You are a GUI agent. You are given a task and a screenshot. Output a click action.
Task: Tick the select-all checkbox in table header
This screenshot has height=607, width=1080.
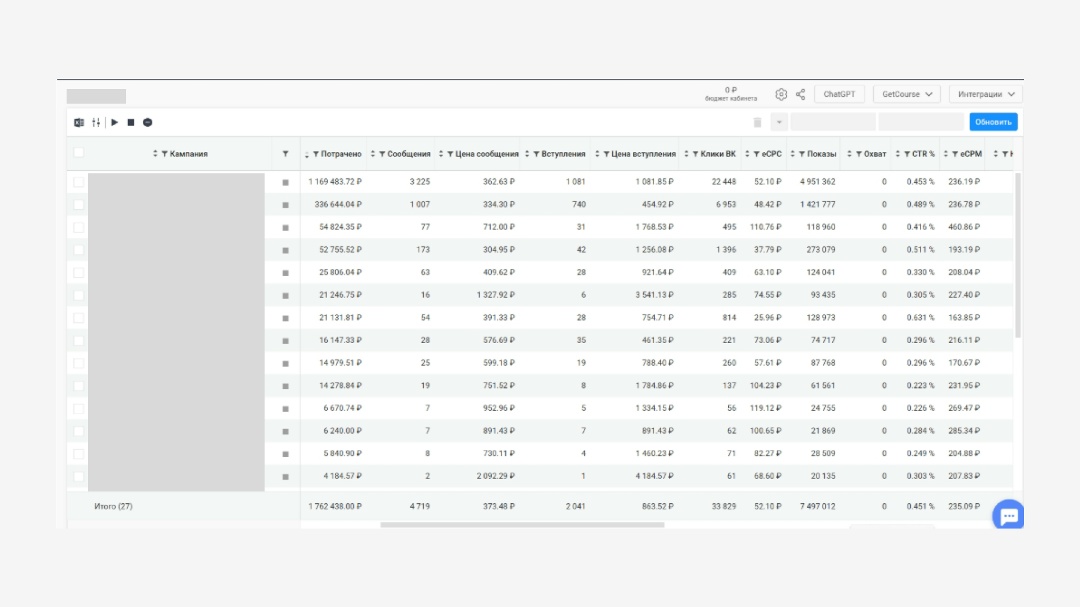79,153
